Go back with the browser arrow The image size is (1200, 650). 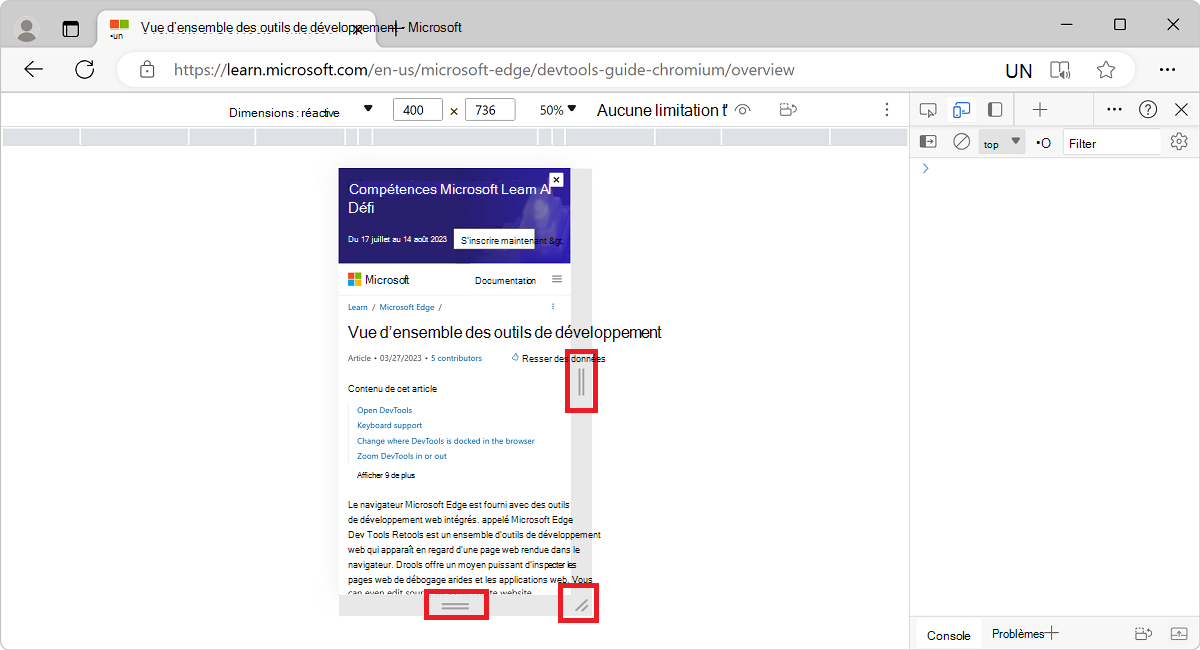pyautogui.click(x=34, y=70)
